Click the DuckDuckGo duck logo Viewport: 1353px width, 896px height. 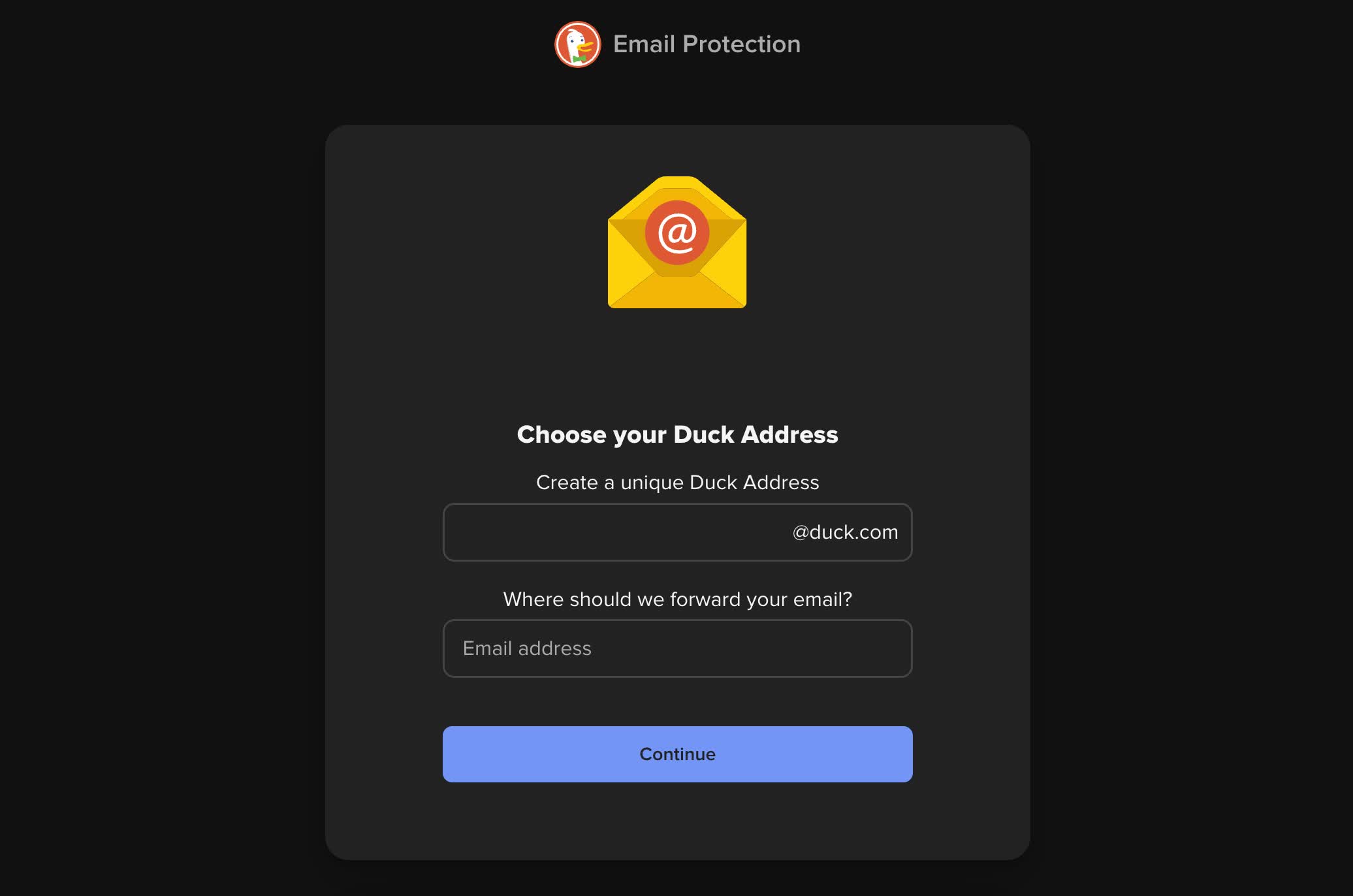click(577, 44)
